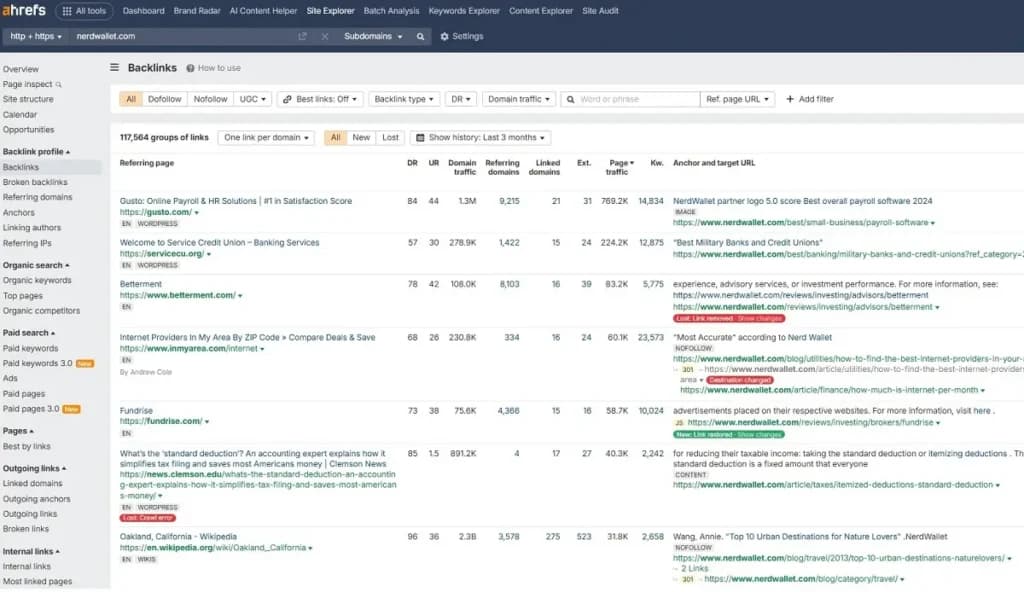Open the Ref. page URL dropdown
Viewport: 1024px width, 592px height.
tap(737, 99)
